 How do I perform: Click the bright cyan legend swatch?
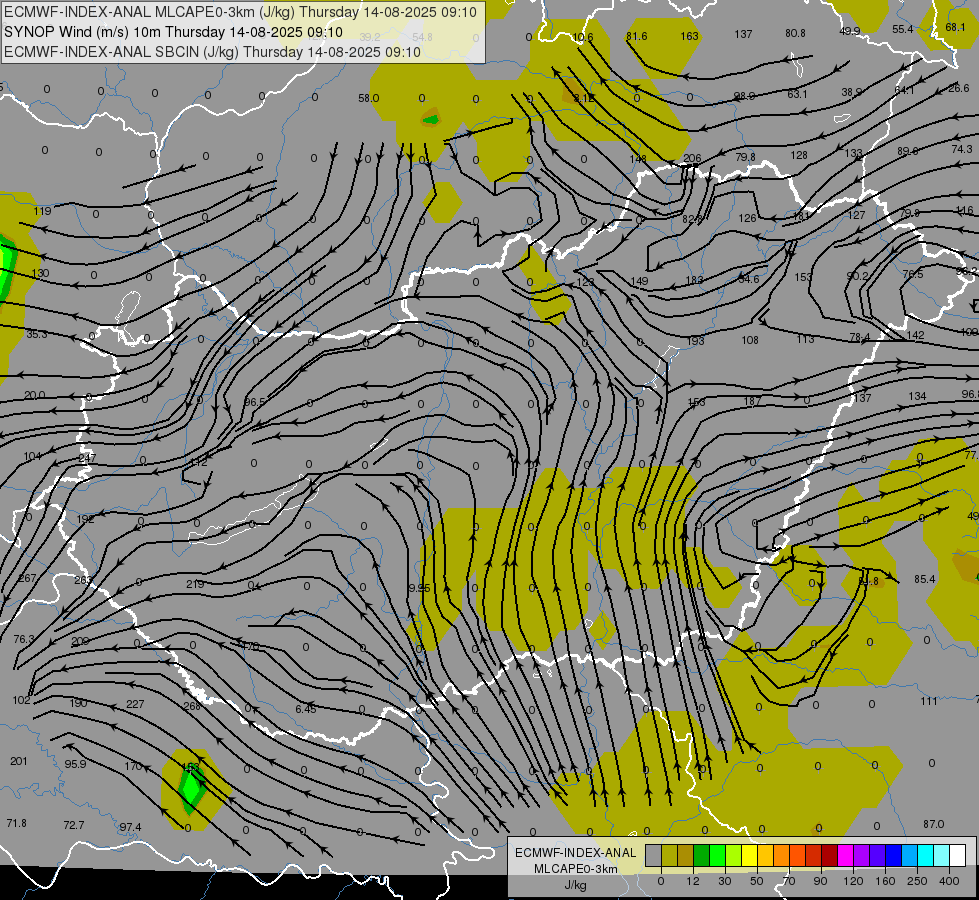(x=925, y=856)
